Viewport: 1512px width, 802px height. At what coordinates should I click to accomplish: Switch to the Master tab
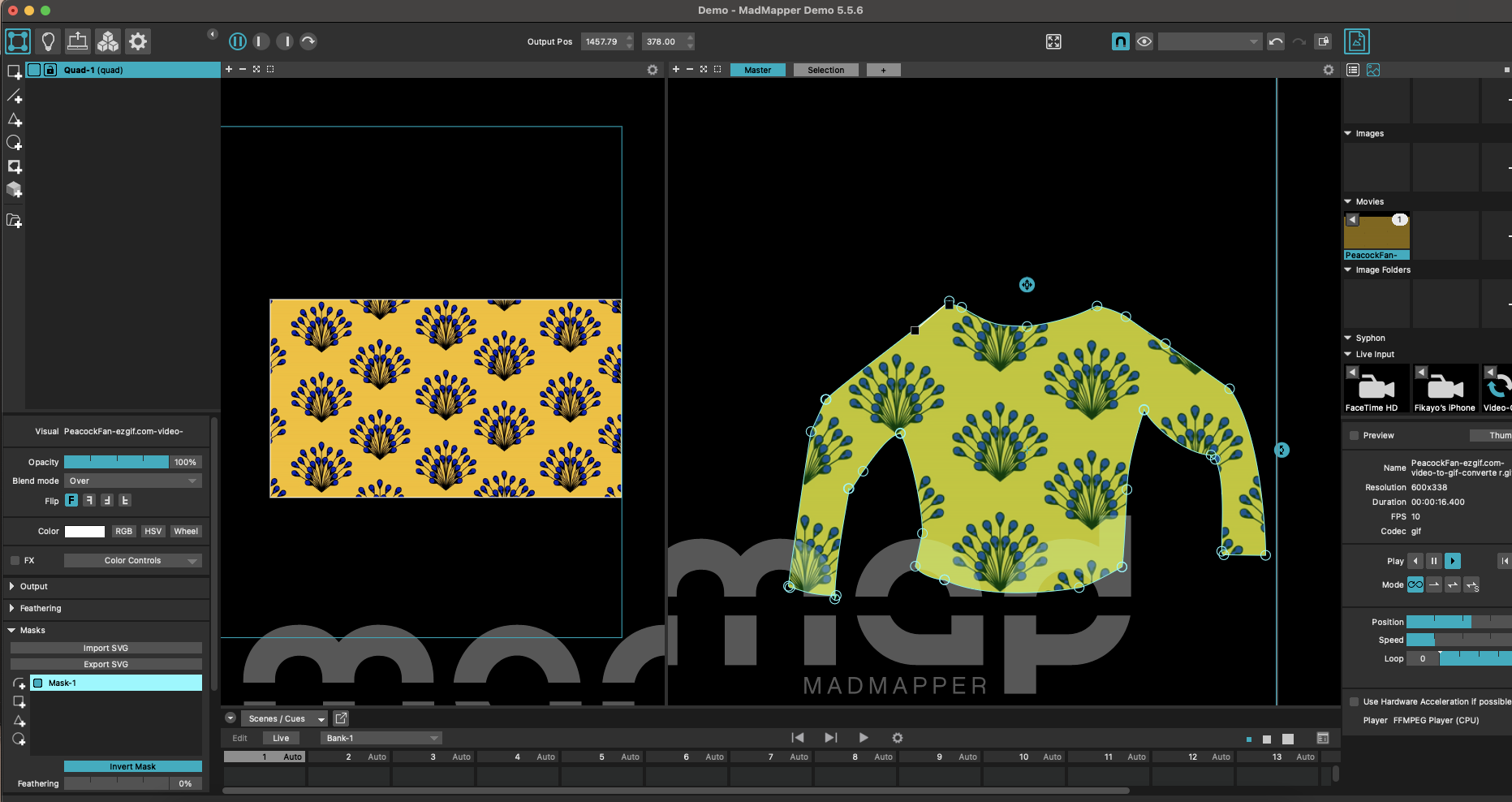tap(757, 70)
